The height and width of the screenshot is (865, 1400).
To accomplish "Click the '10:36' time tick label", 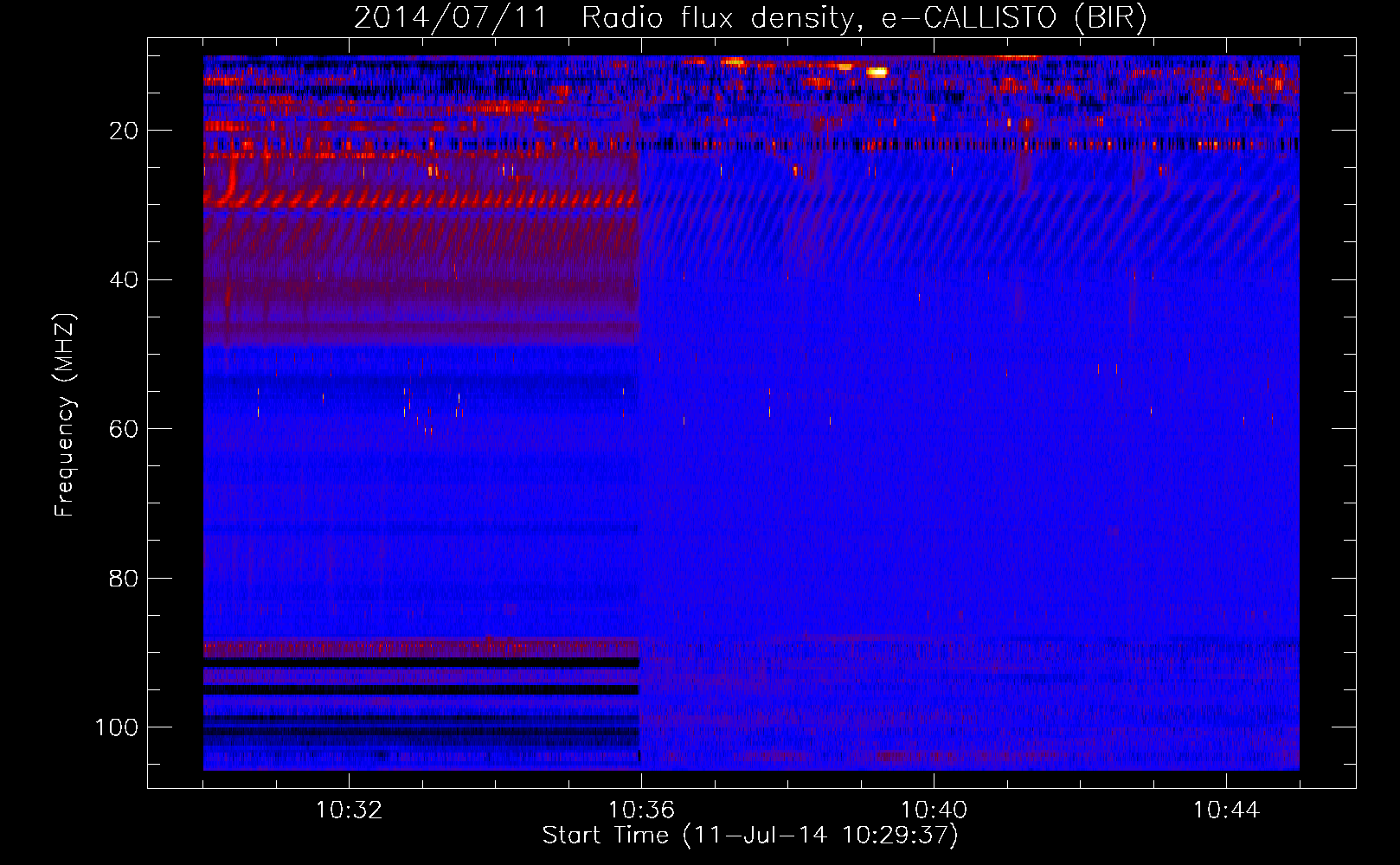I will [641, 811].
